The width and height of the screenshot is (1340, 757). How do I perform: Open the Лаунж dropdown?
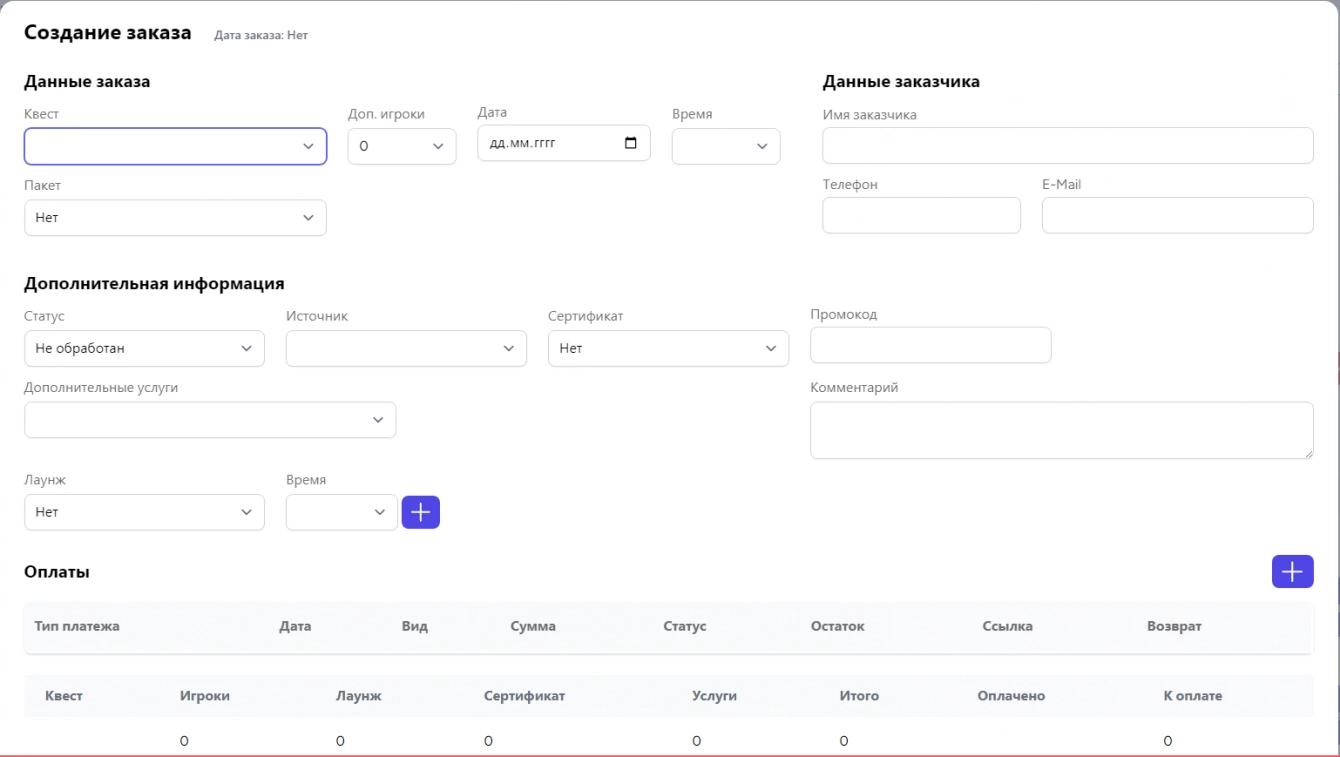144,512
